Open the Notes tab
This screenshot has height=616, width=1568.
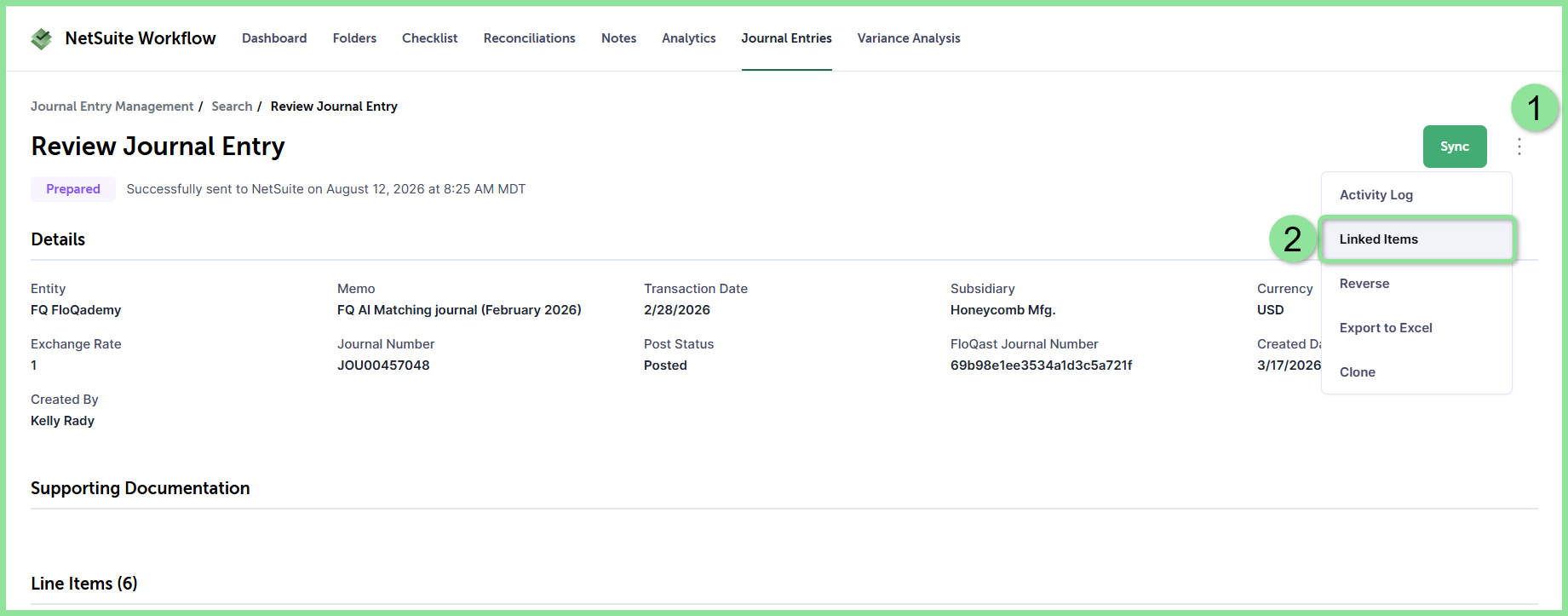[618, 38]
